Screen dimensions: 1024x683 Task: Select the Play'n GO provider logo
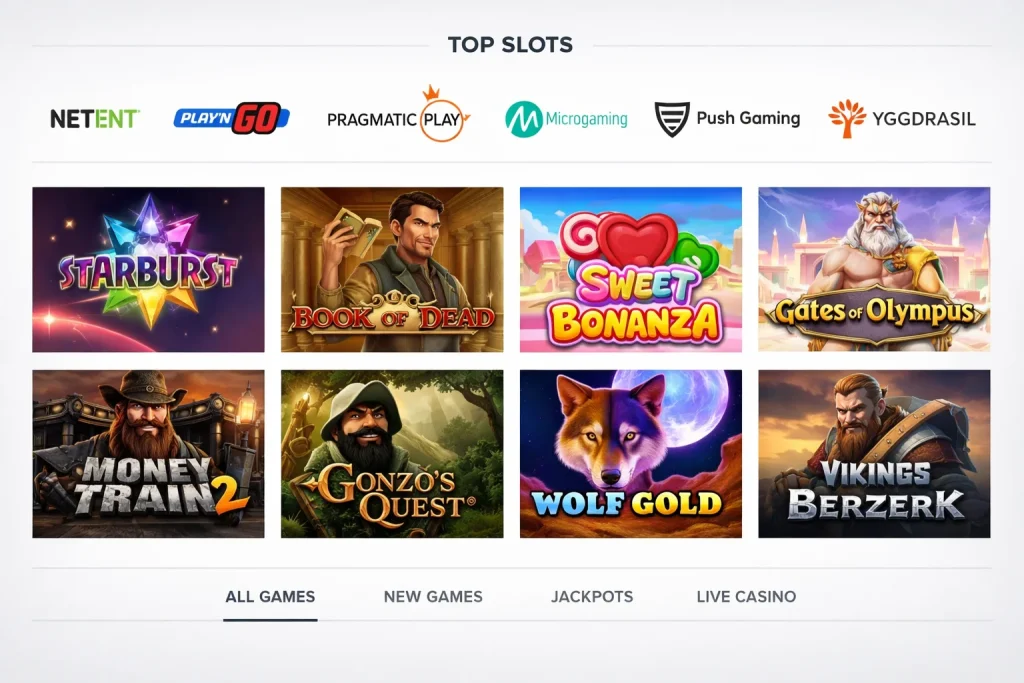(x=231, y=119)
